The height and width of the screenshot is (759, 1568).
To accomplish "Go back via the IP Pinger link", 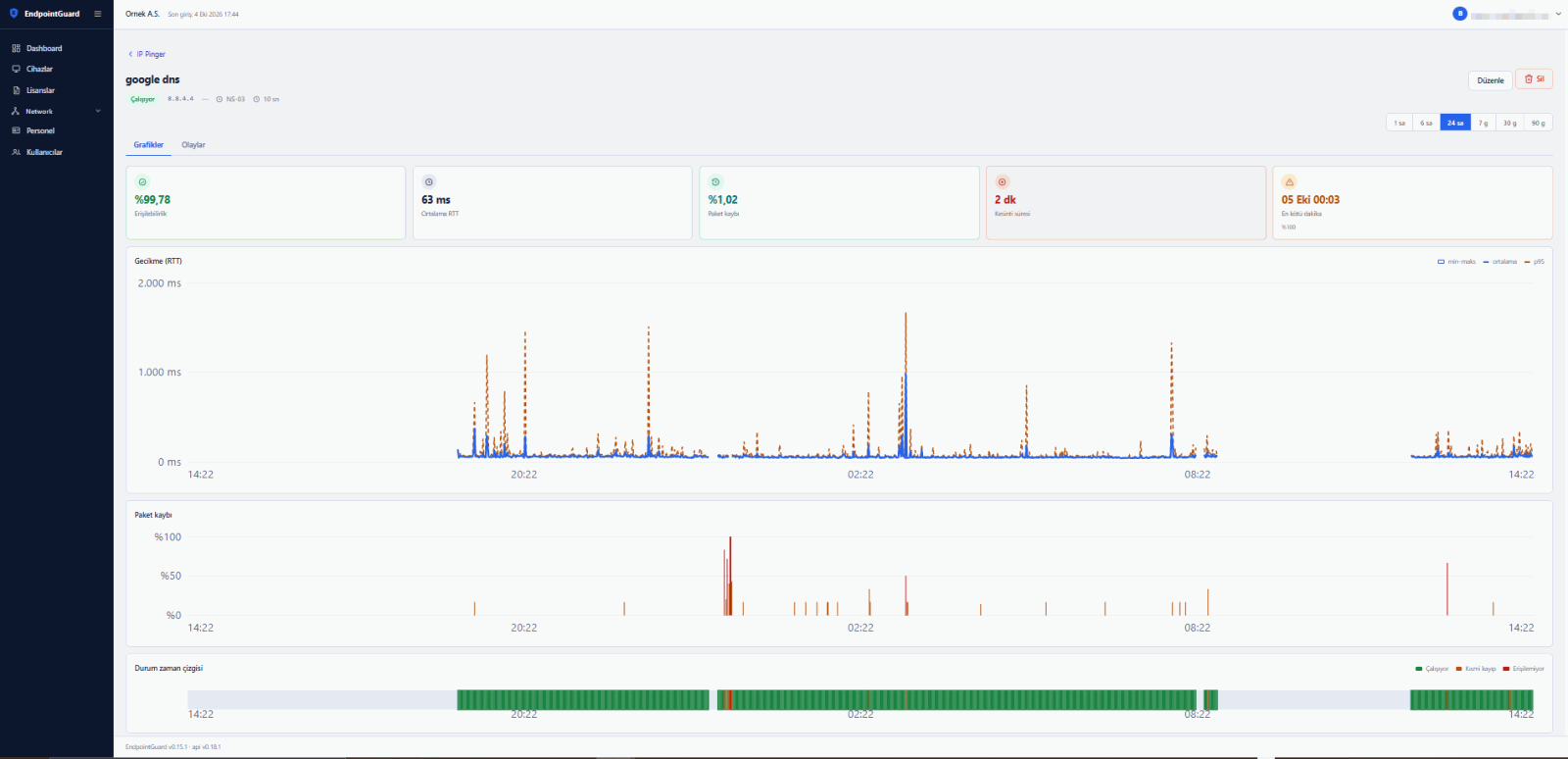I will 147,54.
